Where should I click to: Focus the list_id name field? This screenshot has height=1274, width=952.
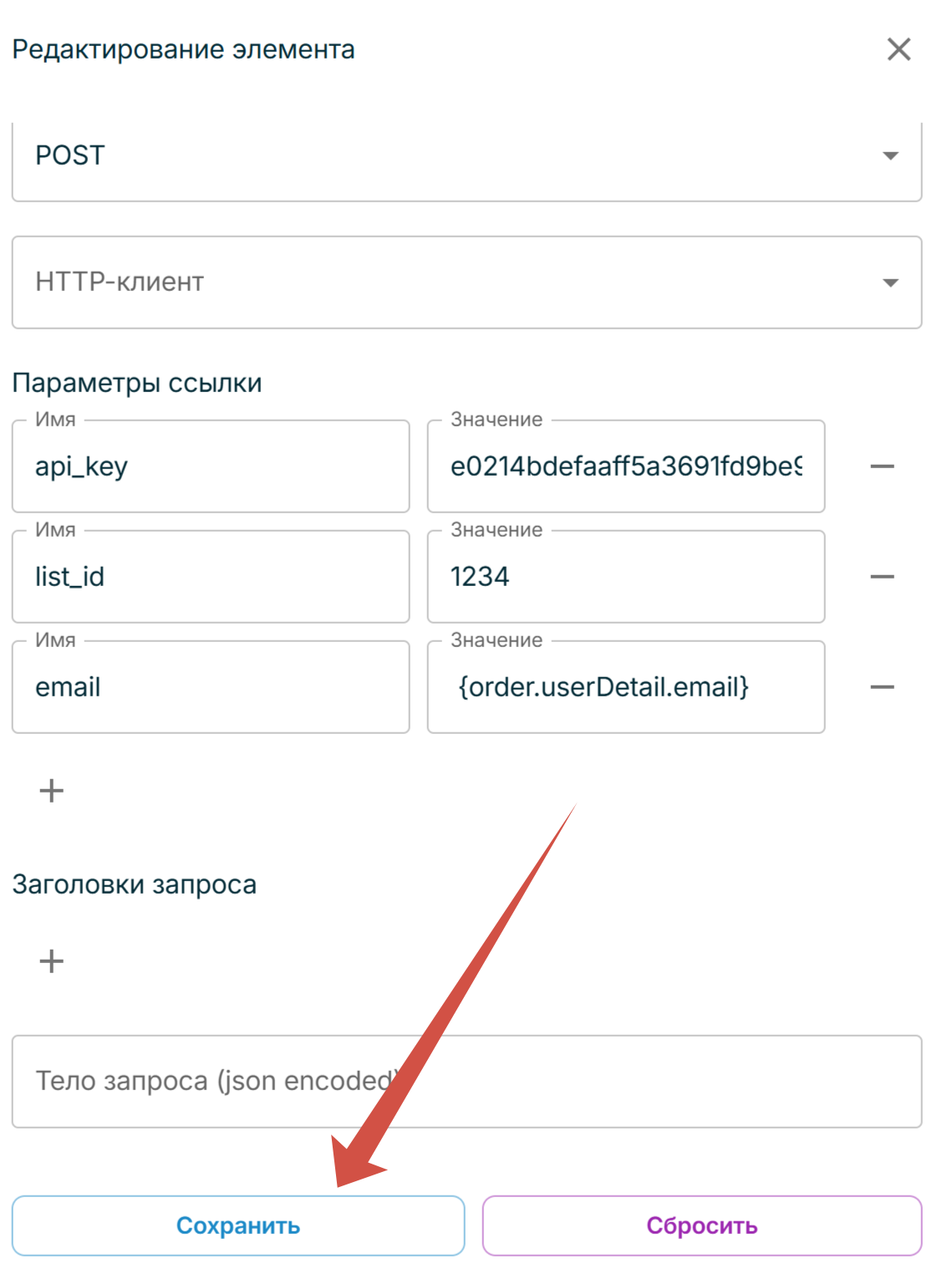coord(210,577)
